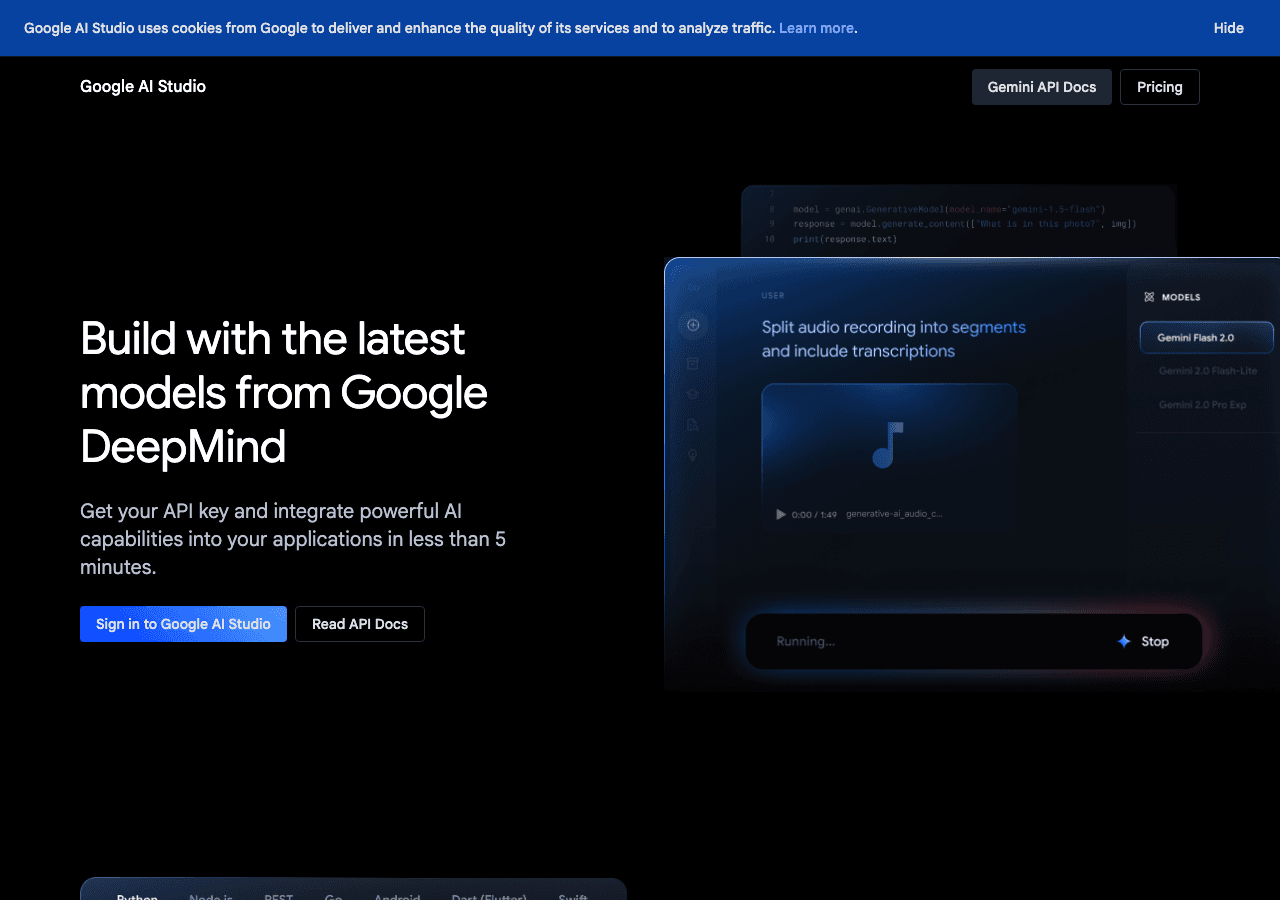This screenshot has width=1280, height=900.
Task: Switch to the Dart (Flutter) tab
Action: coord(488,895)
